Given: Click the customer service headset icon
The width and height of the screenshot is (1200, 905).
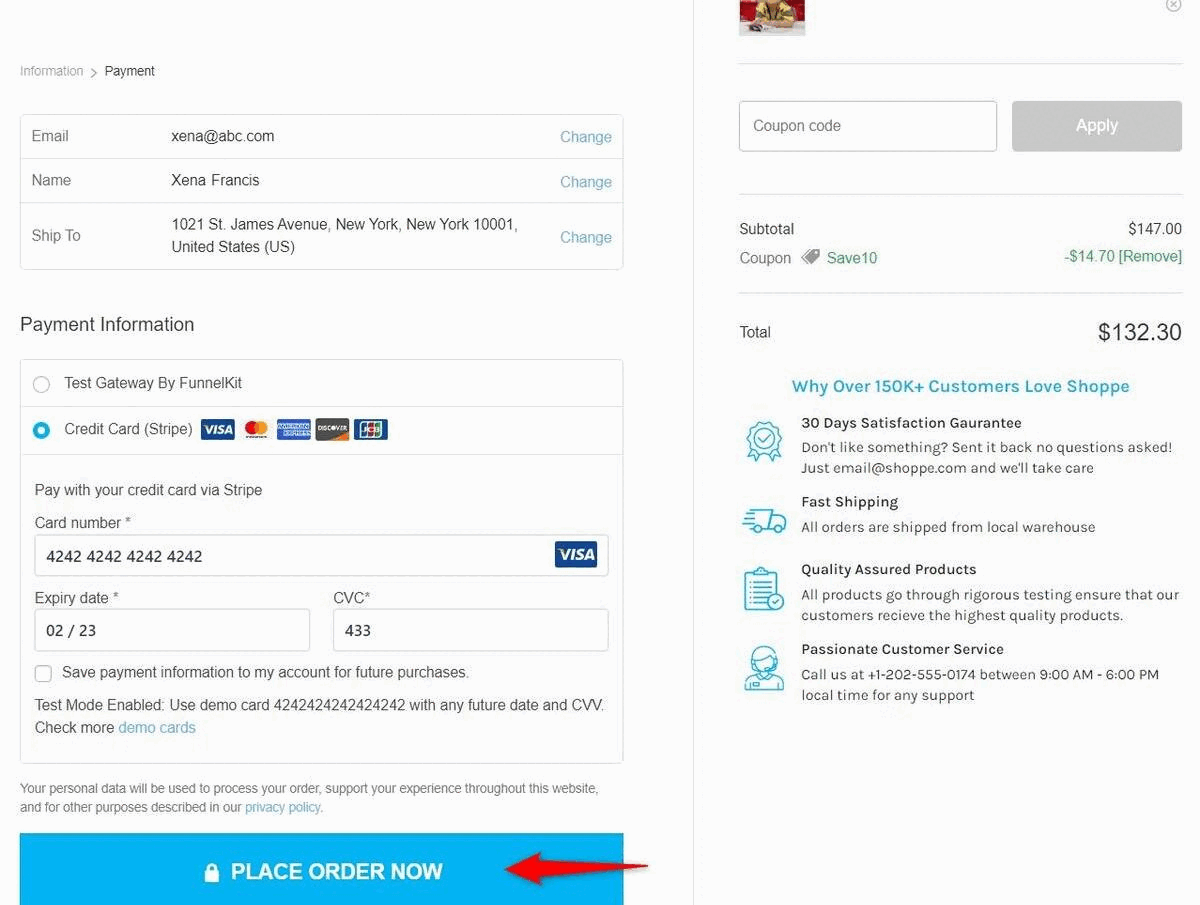Looking at the screenshot, I should pos(764,668).
